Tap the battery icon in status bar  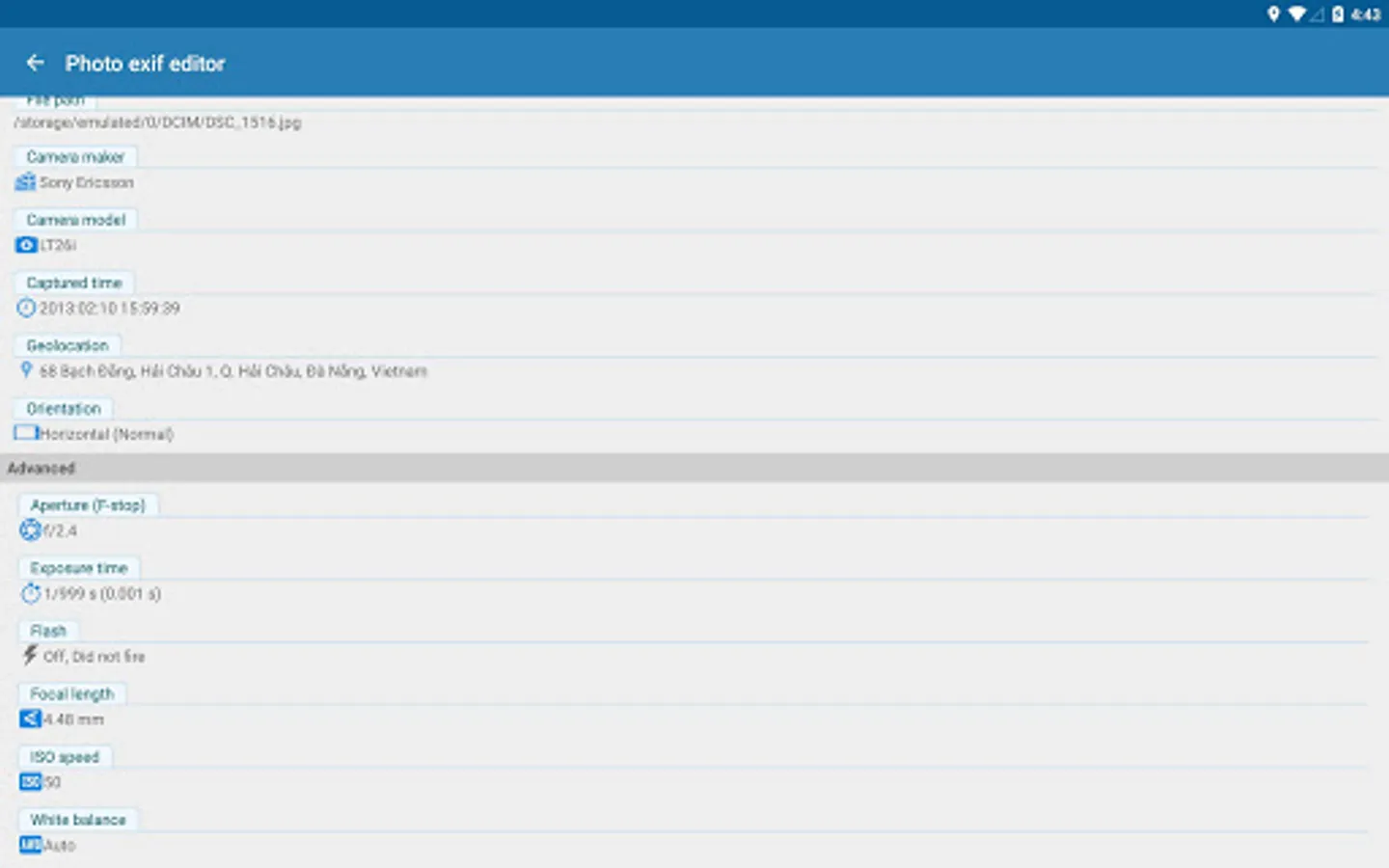[x=1338, y=14]
